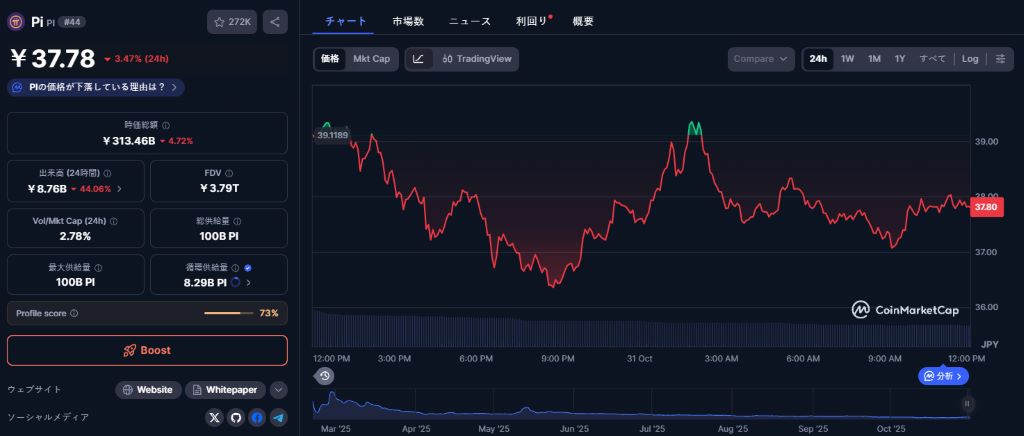Open the 市場数 tab
Image resolution: width=1024 pixels, height=436 pixels.
(x=408, y=22)
